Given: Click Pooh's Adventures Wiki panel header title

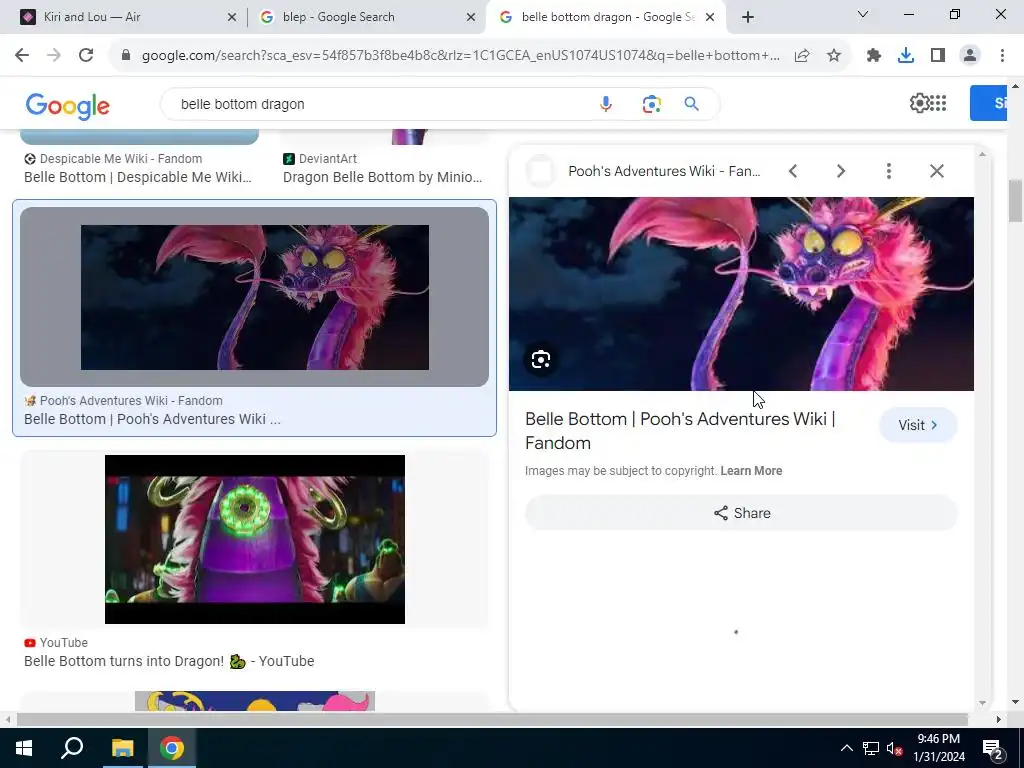Looking at the screenshot, I should pyautogui.click(x=664, y=171).
